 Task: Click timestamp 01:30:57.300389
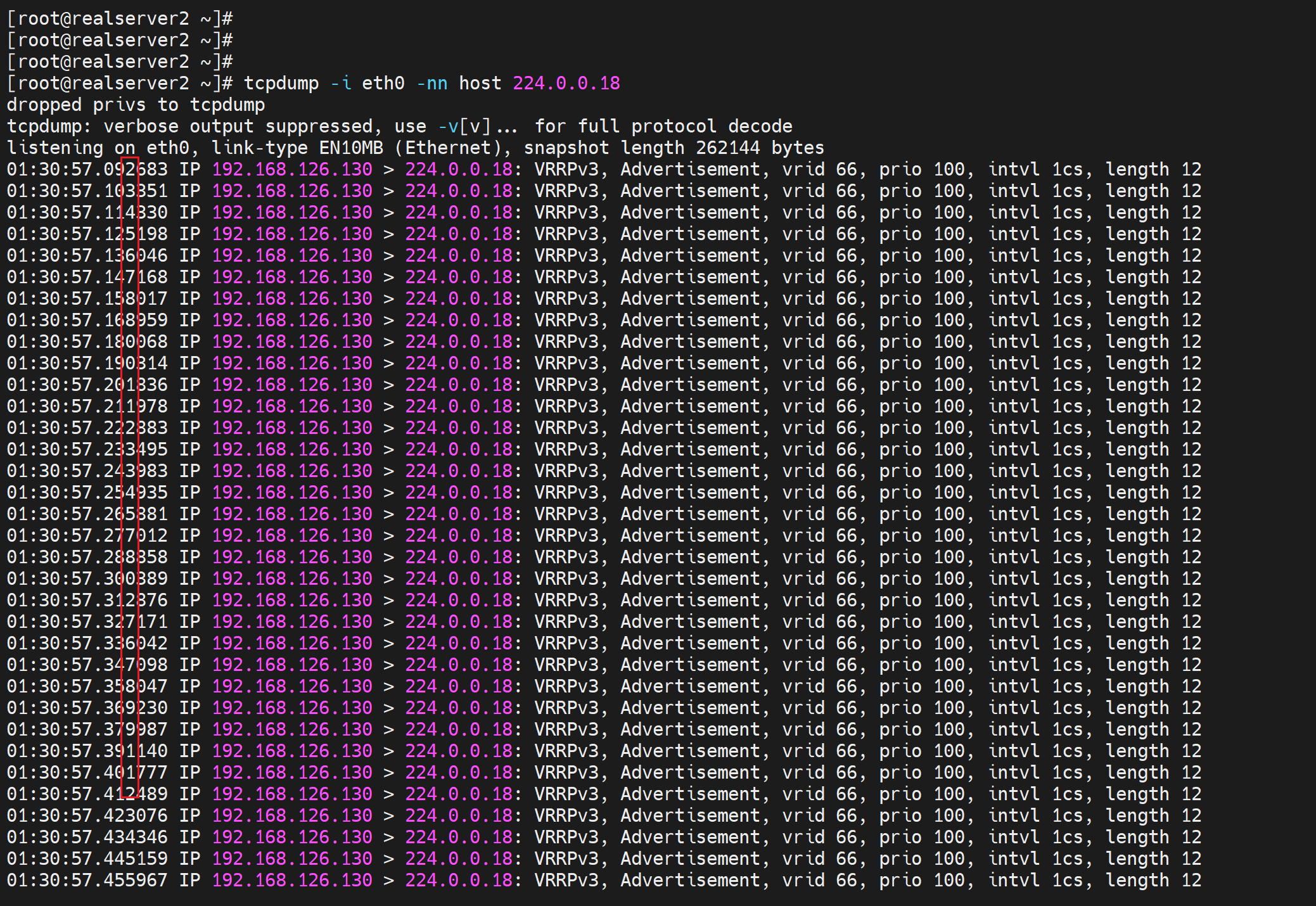click(x=87, y=579)
